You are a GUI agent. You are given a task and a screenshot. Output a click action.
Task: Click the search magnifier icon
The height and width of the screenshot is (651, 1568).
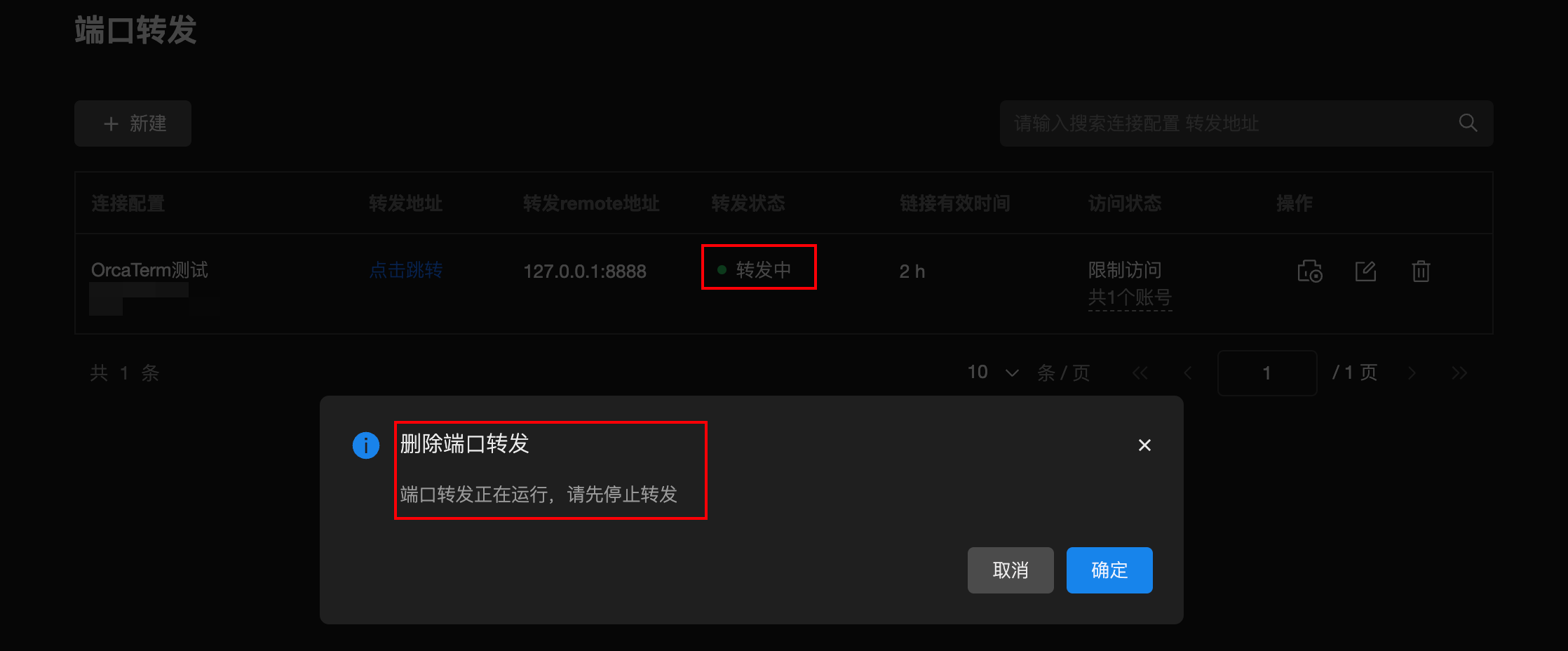(1468, 123)
